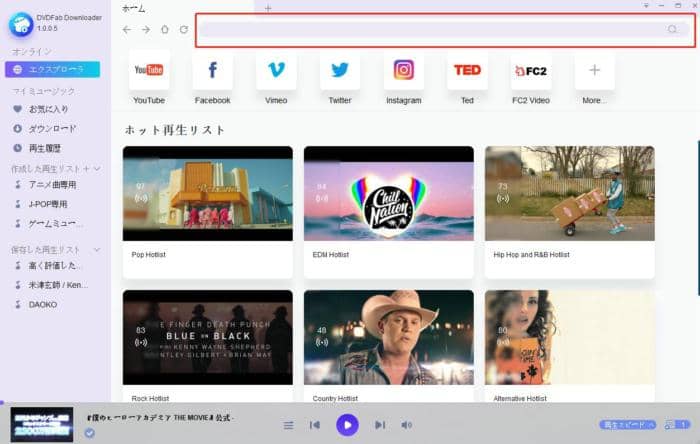700x444 pixels.
Task: Open the 再生スピード speed dropdown
Action: click(628, 425)
